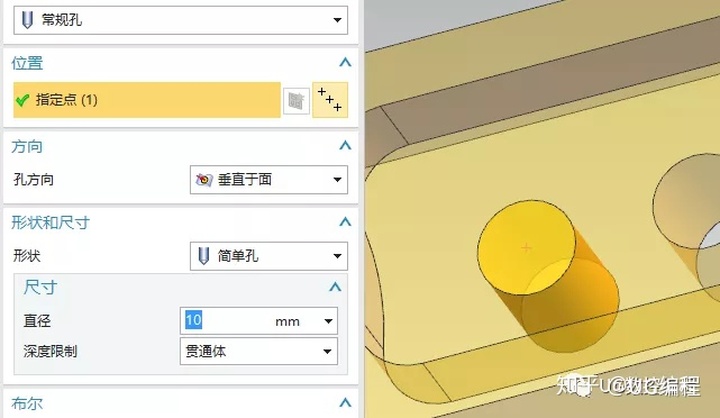Select the 指定点 (1) highlighted row
This screenshot has height=418, width=720.
(147, 100)
